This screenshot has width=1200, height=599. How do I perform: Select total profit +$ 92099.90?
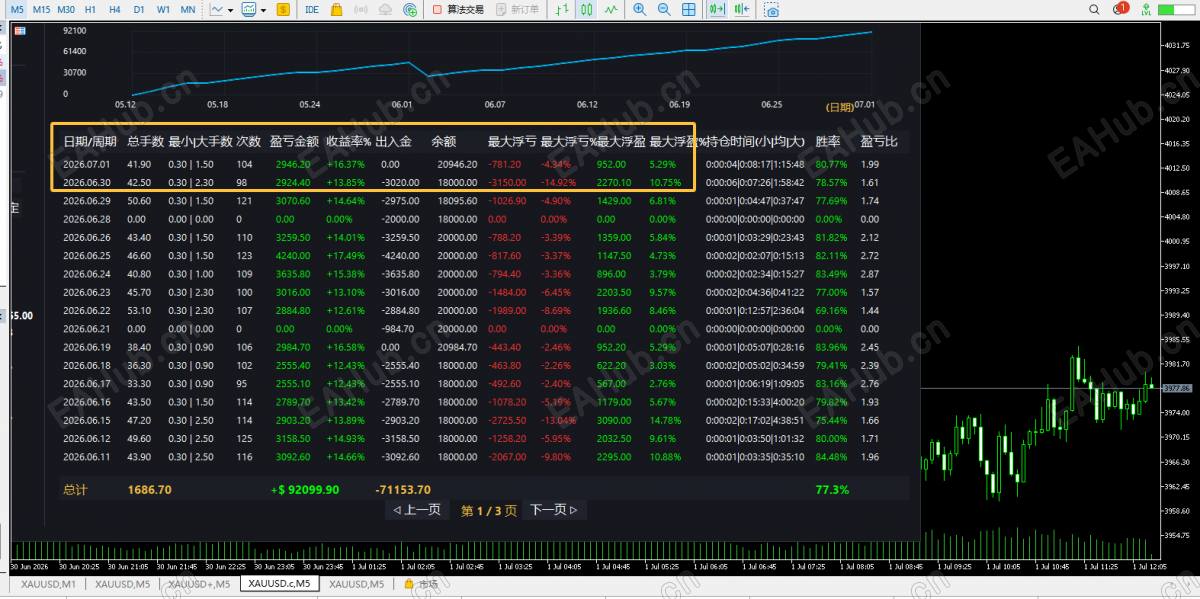[305, 490]
